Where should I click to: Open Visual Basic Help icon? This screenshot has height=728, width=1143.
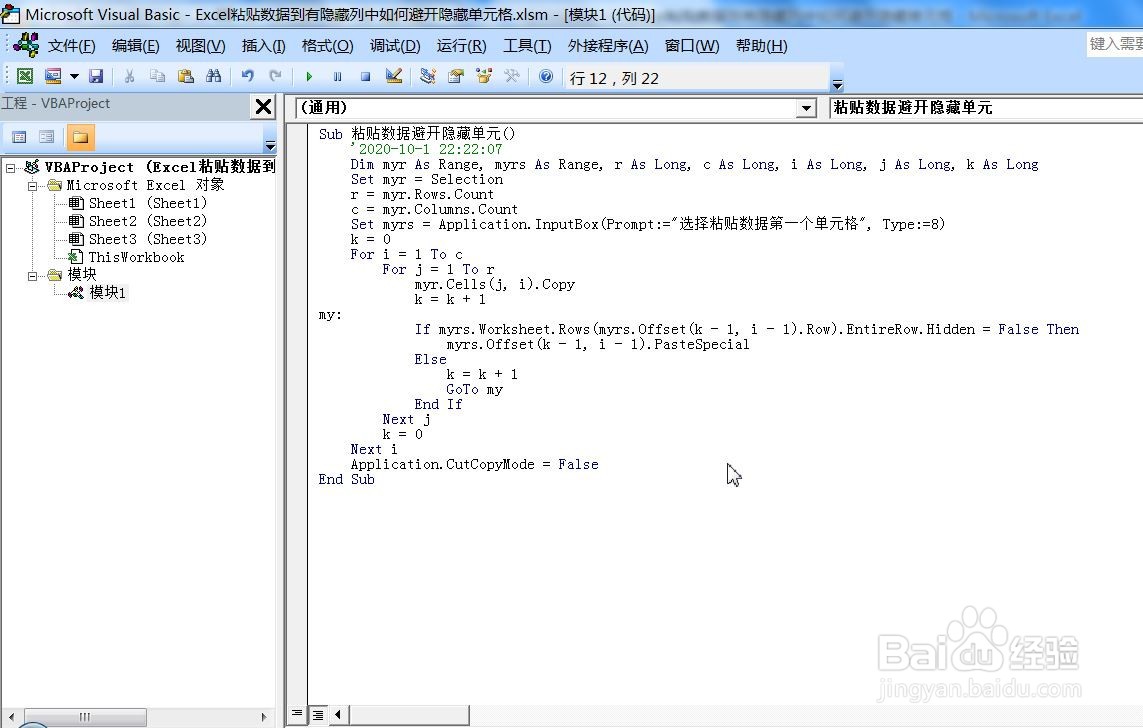(546, 76)
